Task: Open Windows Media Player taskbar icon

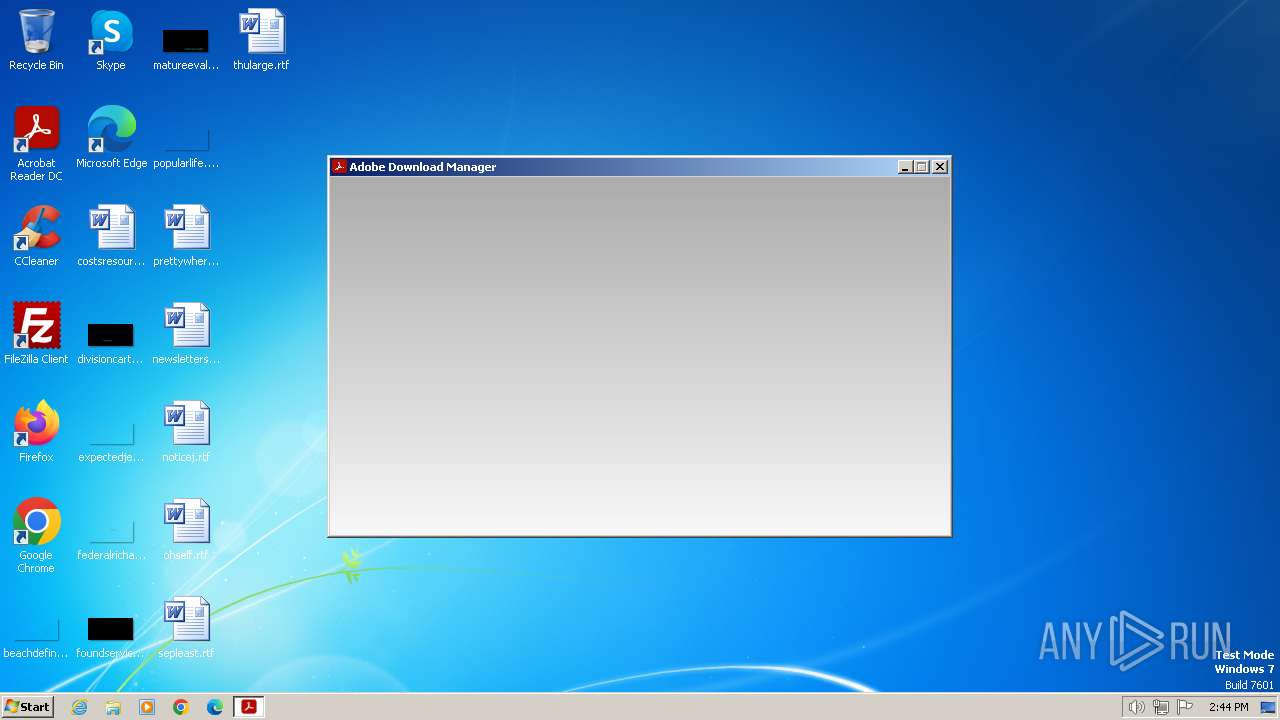Action: pyautogui.click(x=147, y=707)
